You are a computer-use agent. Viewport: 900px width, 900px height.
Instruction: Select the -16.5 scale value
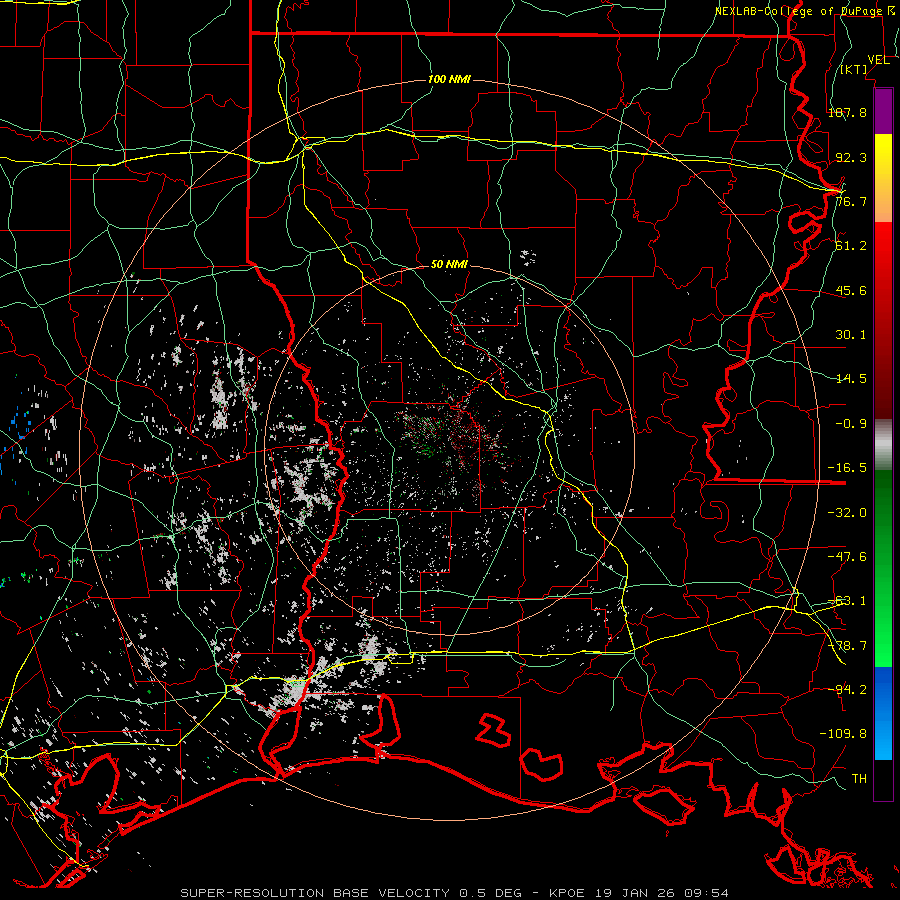[x=847, y=468]
